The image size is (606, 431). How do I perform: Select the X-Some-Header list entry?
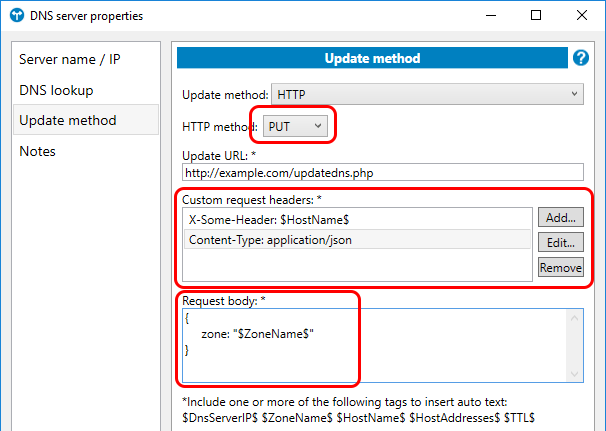tap(283, 217)
